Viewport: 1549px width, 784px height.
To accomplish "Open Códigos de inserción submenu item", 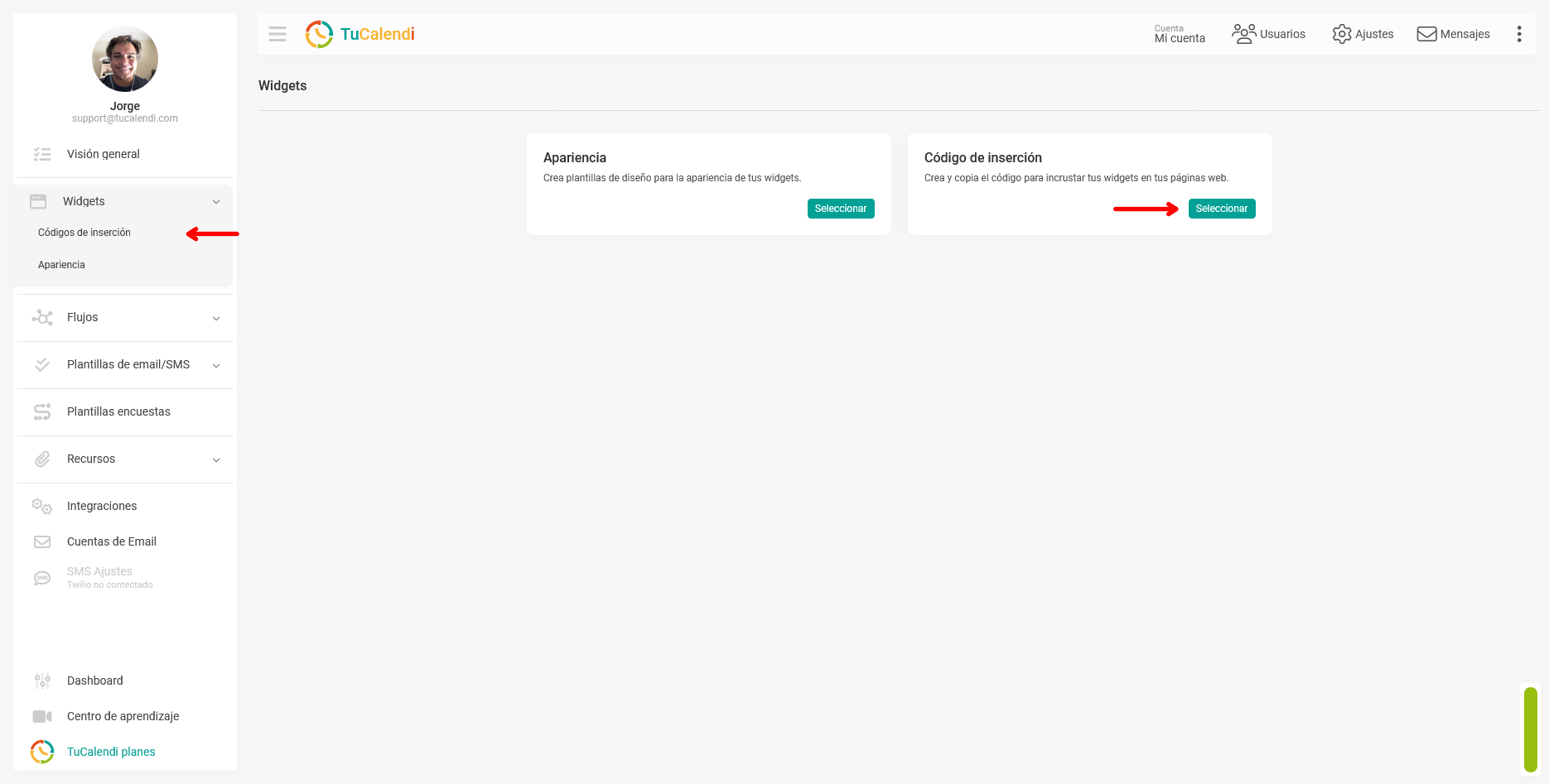I will point(84,233).
